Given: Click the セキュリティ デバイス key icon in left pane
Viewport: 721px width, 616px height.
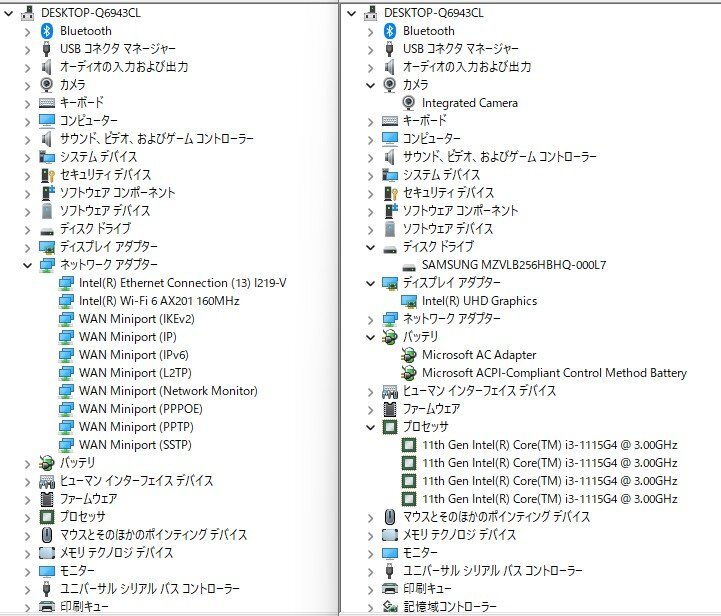Looking at the screenshot, I should (47, 175).
